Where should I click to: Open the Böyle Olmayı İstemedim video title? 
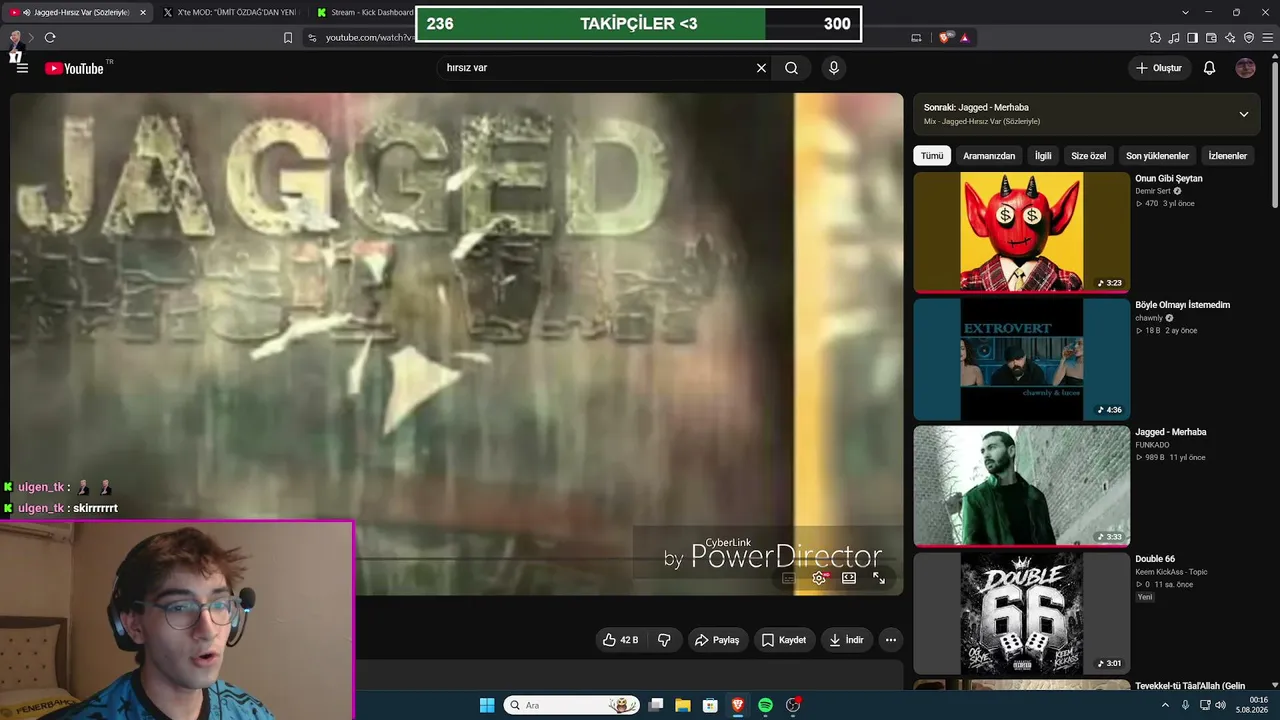coord(1183,305)
